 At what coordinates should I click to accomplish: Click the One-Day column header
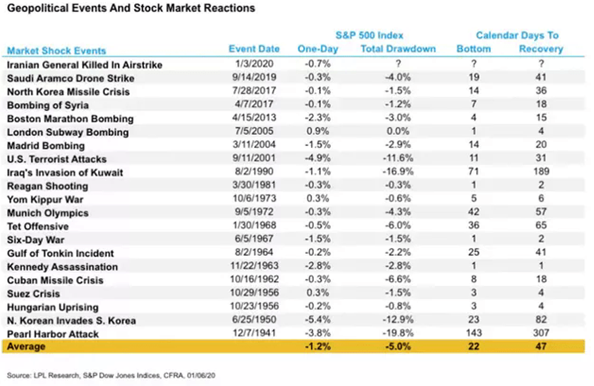(x=317, y=49)
